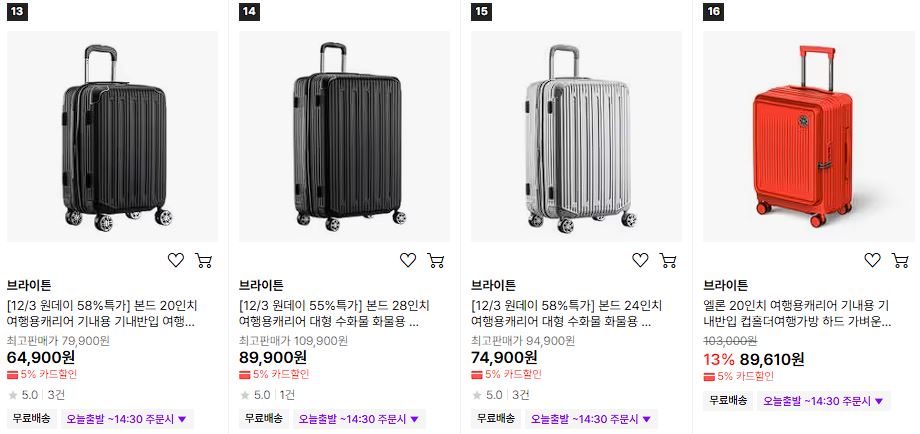The image size is (920, 434).
Task: Expand today's shipping dropdown under item 16
Action: coord(824,401)
